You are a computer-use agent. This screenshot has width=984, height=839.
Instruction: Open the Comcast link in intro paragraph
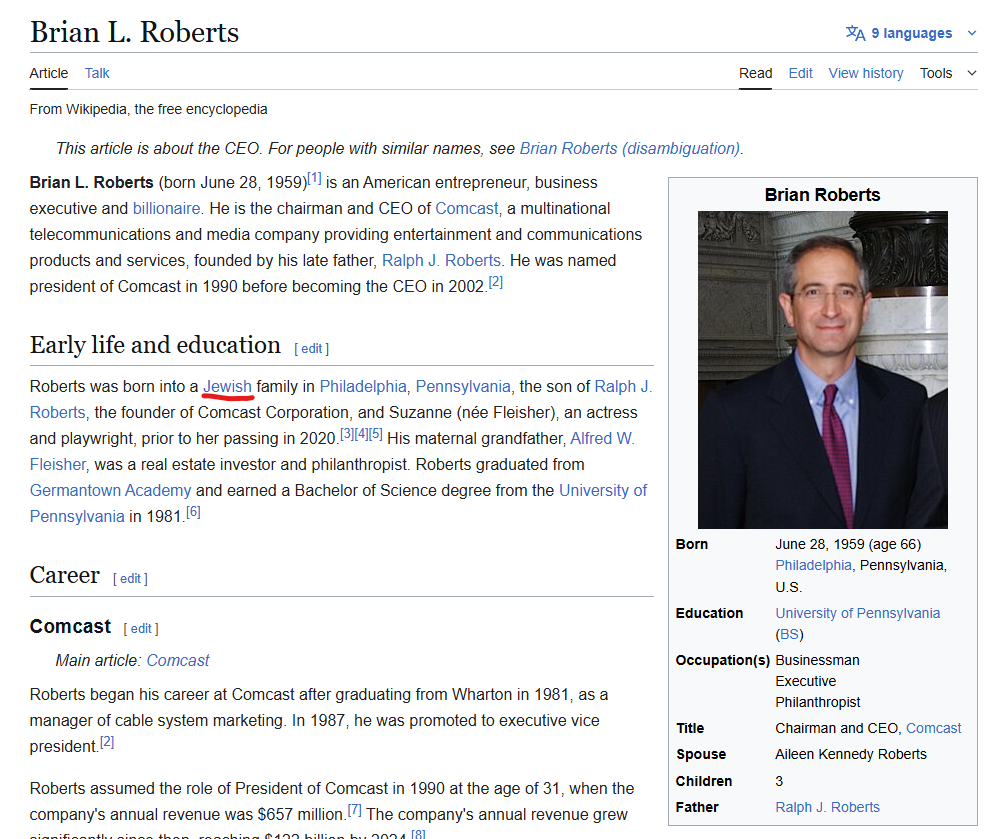tap(467, 208)
